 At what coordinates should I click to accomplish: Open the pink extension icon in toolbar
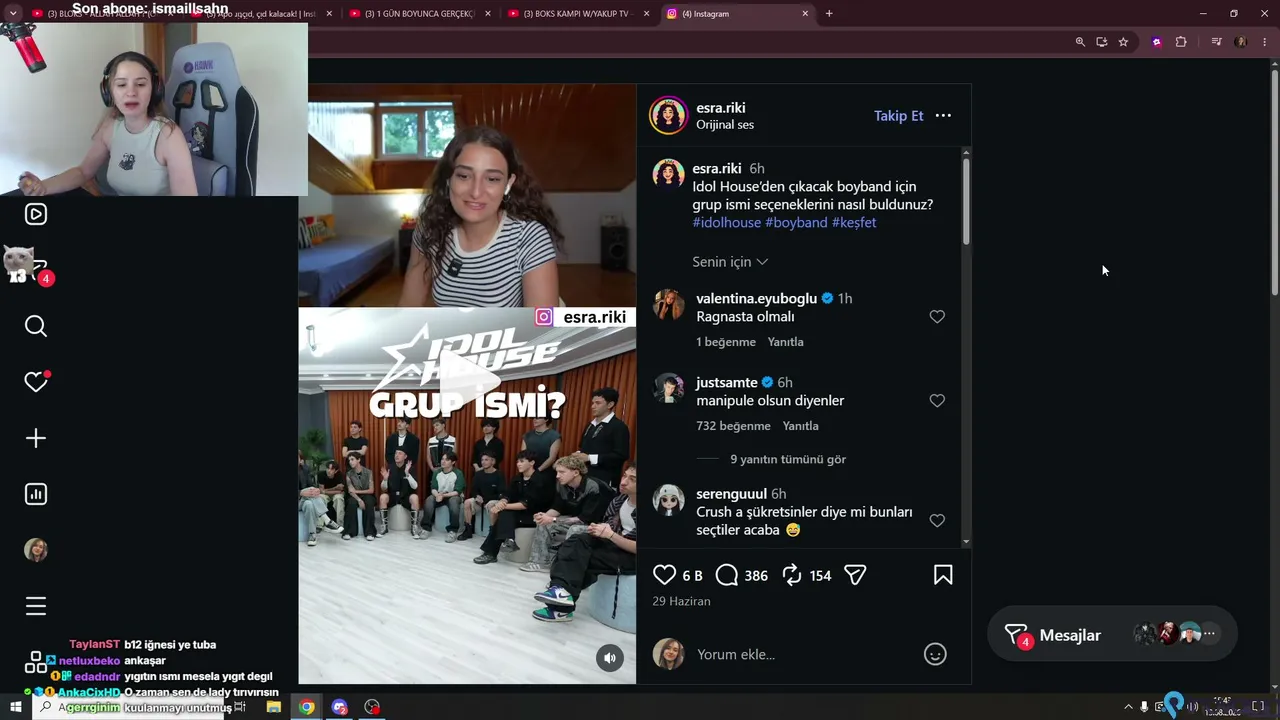tap(1157, 42)
